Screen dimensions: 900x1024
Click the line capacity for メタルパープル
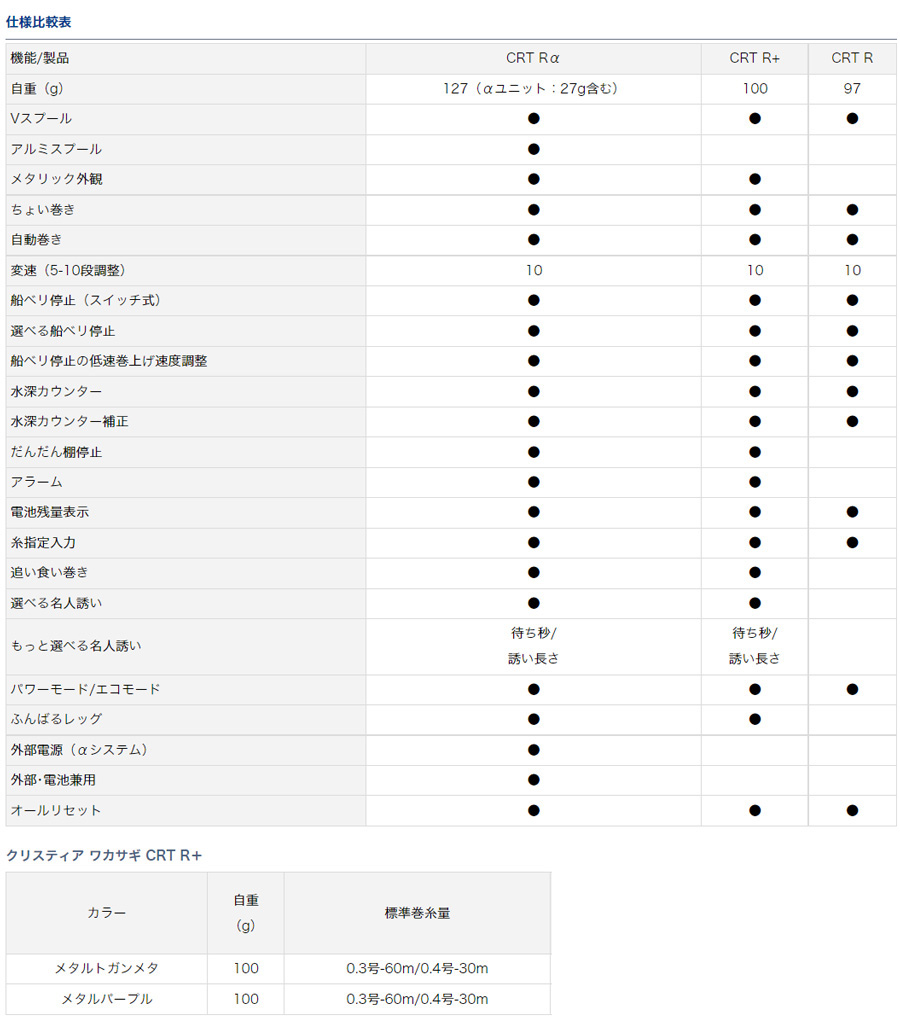tap(417, 999)
